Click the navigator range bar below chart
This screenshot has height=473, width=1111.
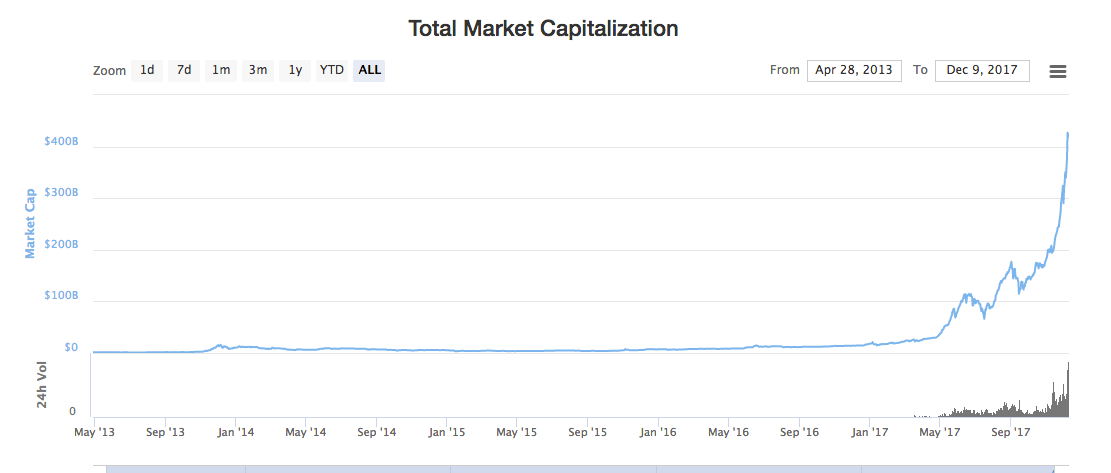580,468
